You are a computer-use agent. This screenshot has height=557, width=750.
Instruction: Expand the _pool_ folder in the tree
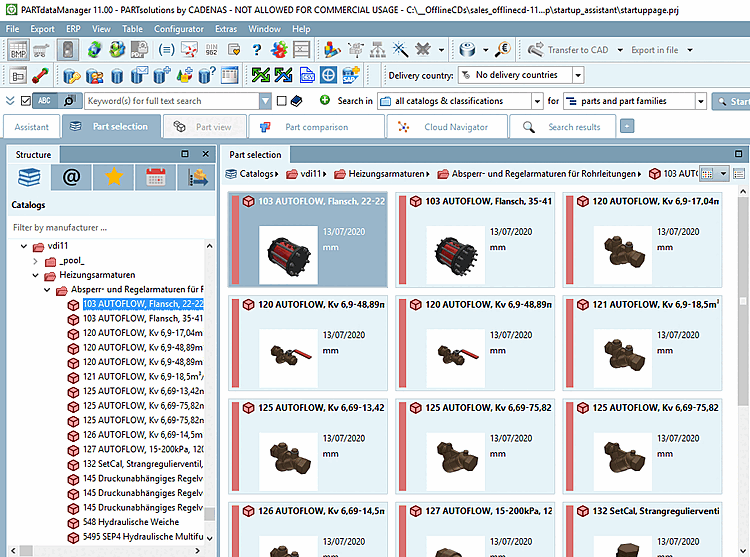(x=36, y=260)
